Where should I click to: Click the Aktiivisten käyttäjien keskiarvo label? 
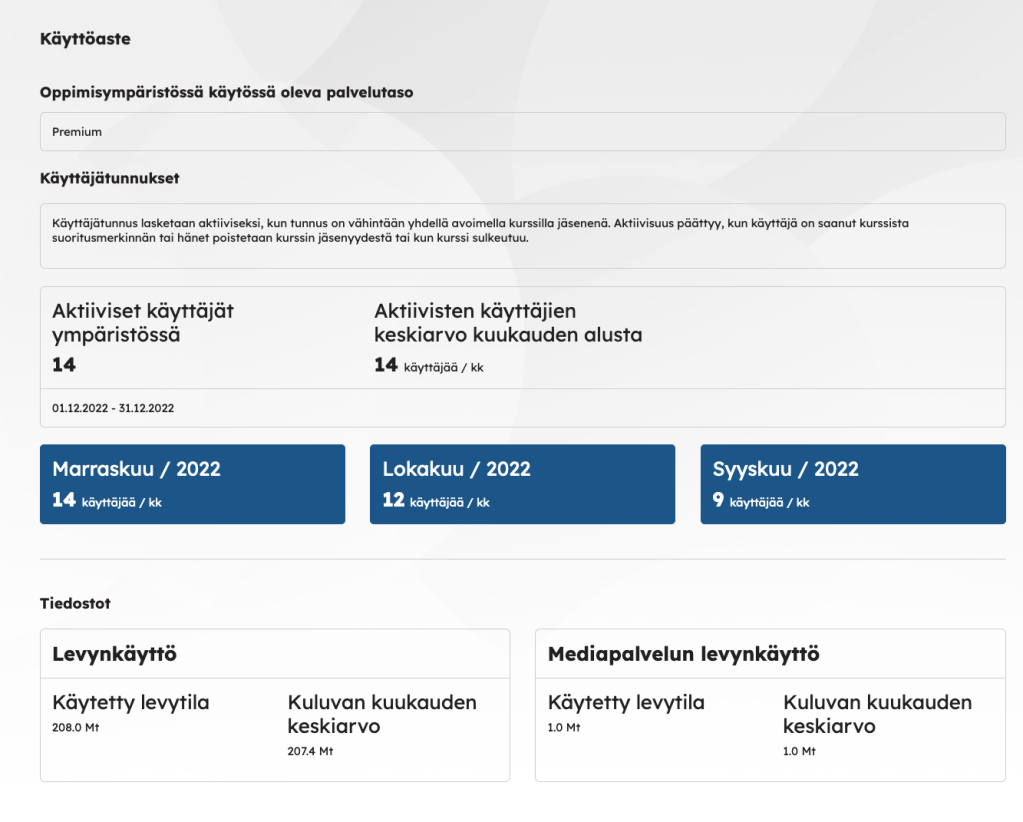click(508, 323)
